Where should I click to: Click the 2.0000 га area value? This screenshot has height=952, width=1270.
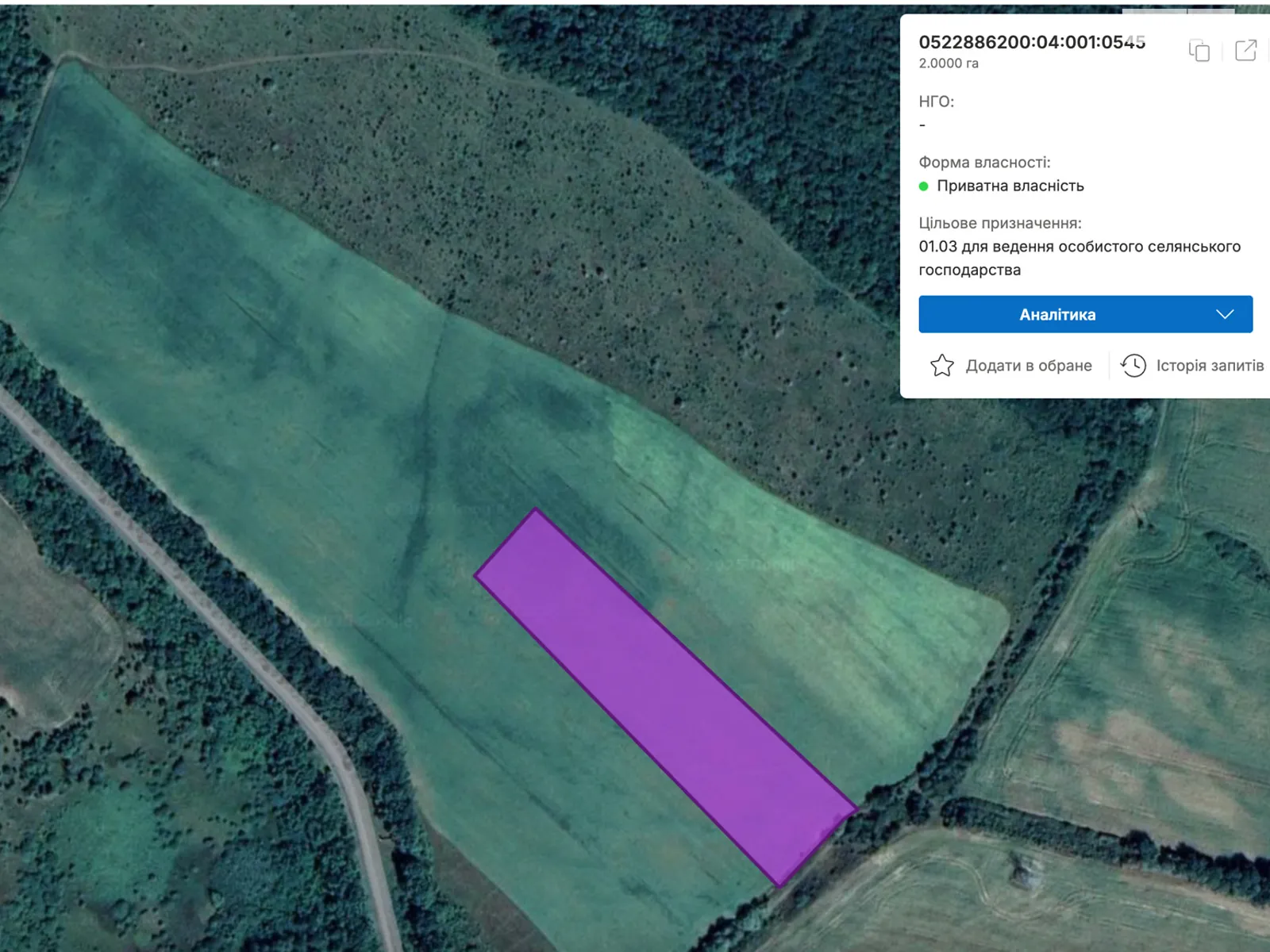click(x=949, y=63)
